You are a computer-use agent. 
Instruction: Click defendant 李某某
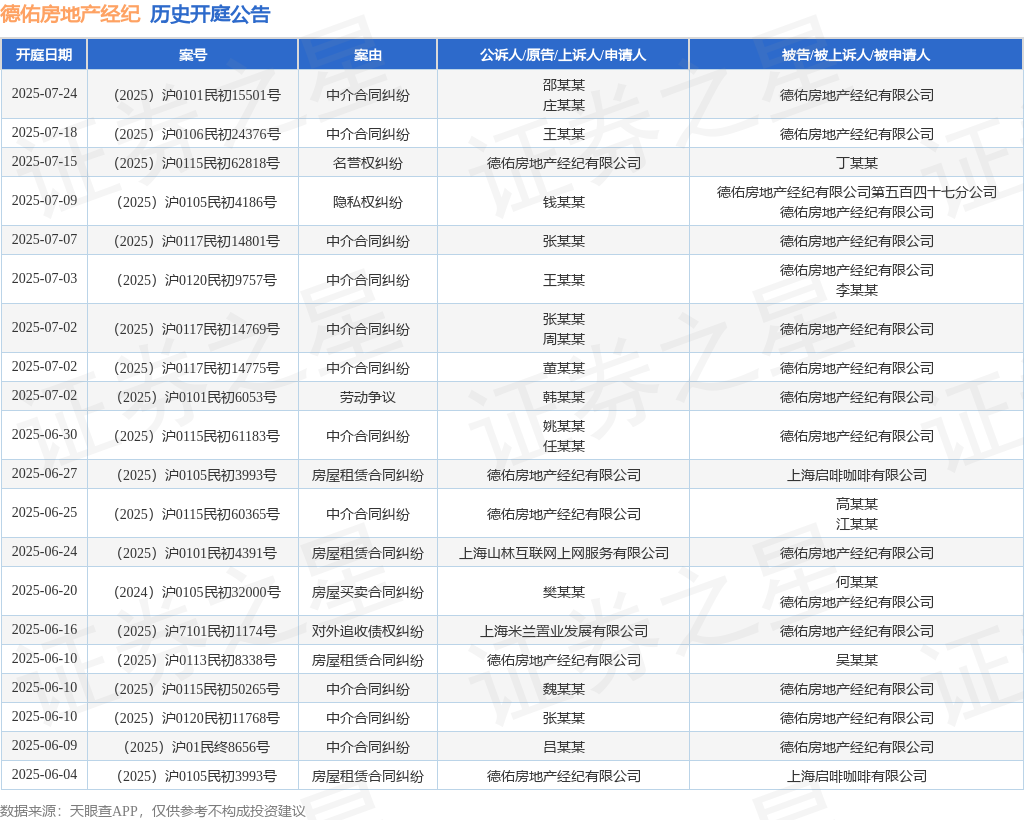tap(857, 290)
